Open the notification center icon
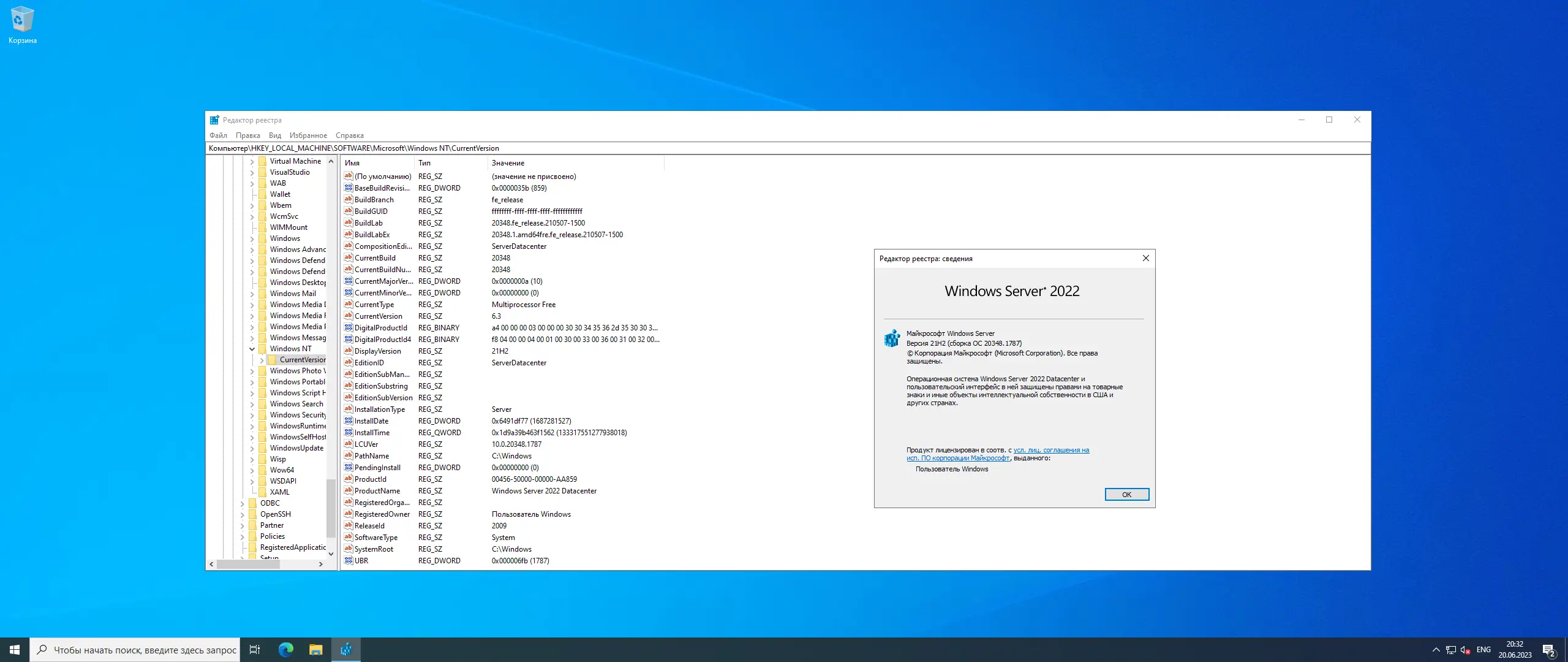 pyautogui.click(x=1549, y=650)
